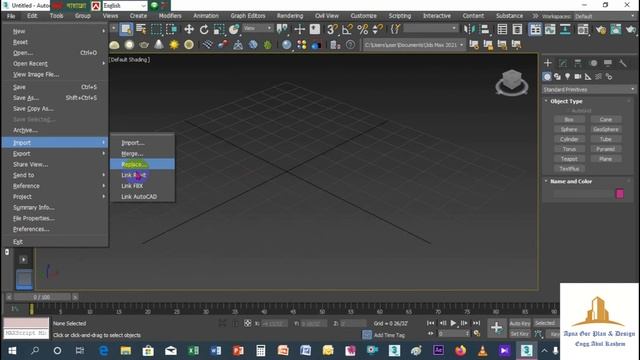Open the Align tool
The height and width of the screenshot is (360, 640).
click(x=485, y=29)
